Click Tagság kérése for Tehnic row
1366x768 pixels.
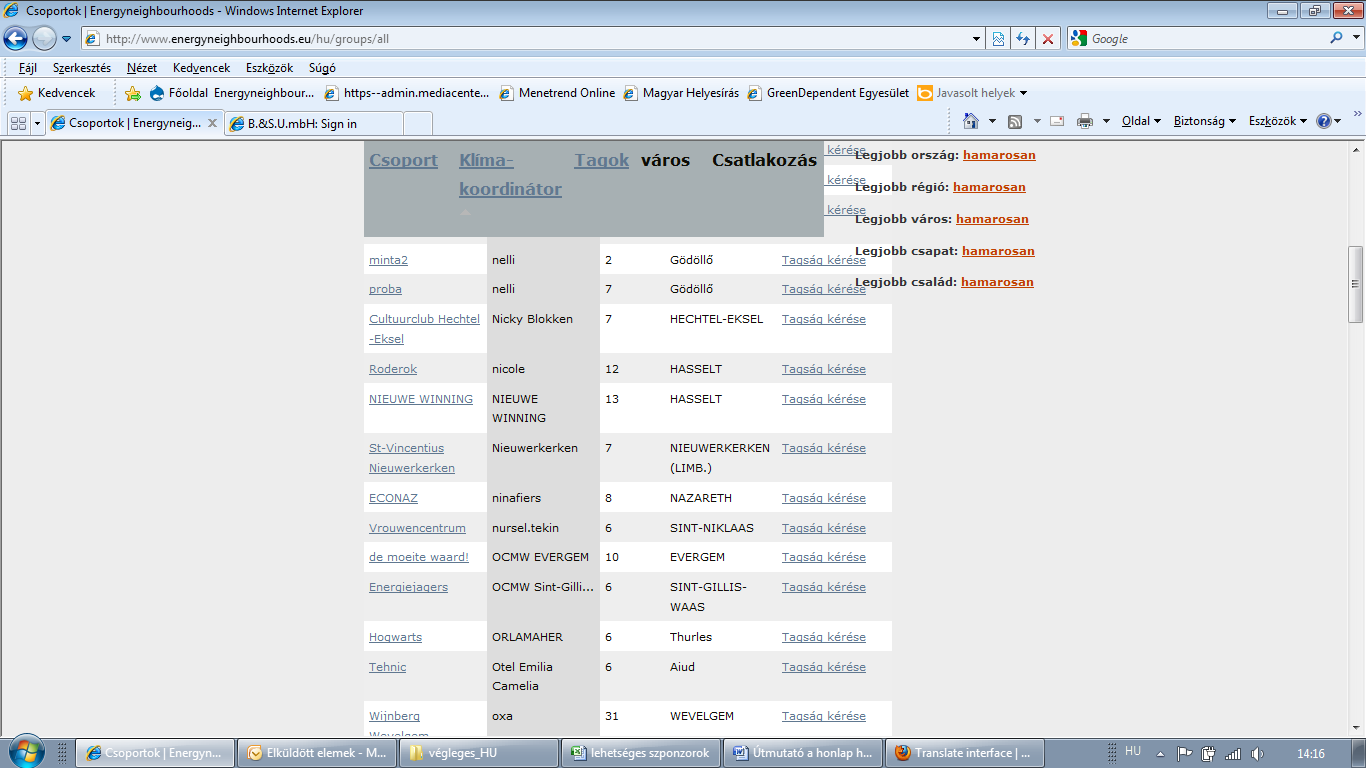824,667
